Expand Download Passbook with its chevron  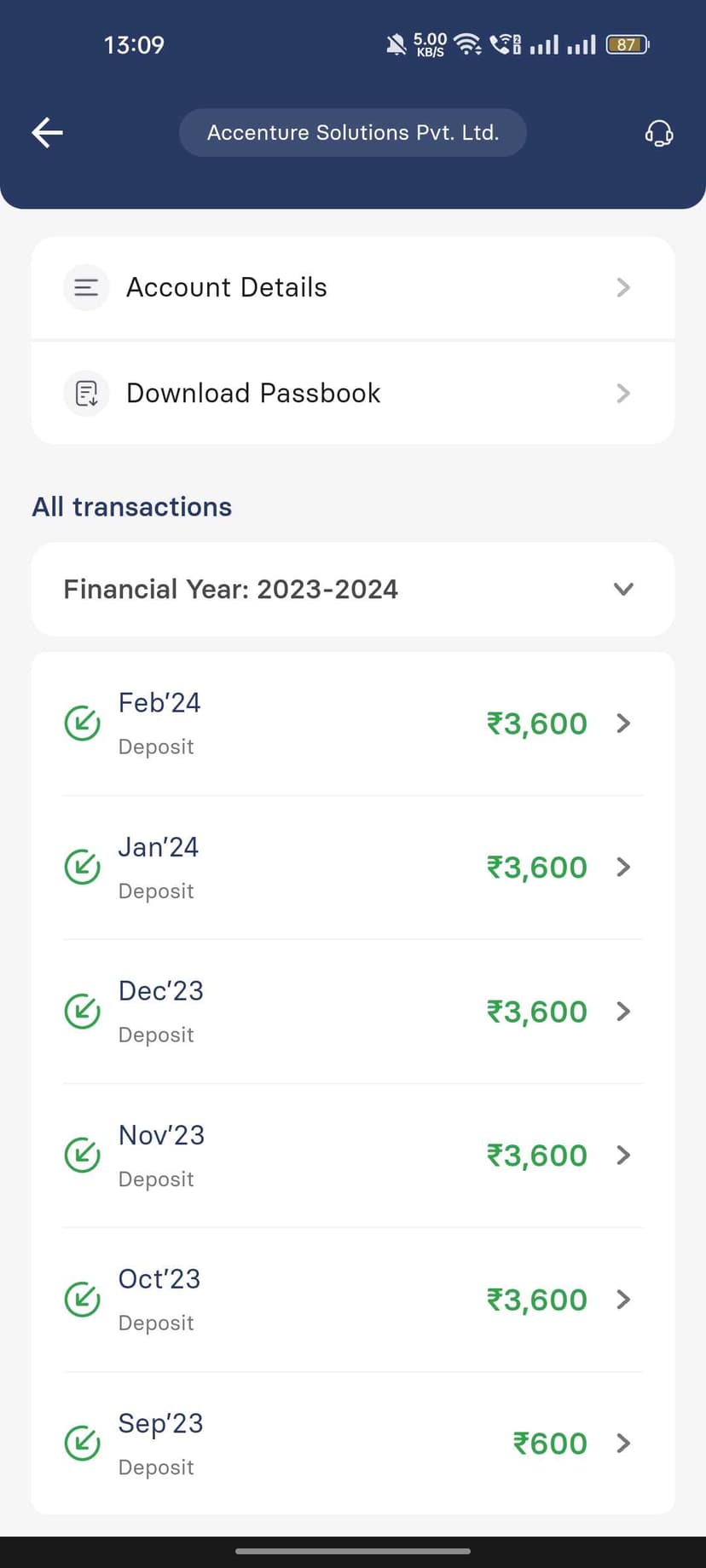point(623,394)
